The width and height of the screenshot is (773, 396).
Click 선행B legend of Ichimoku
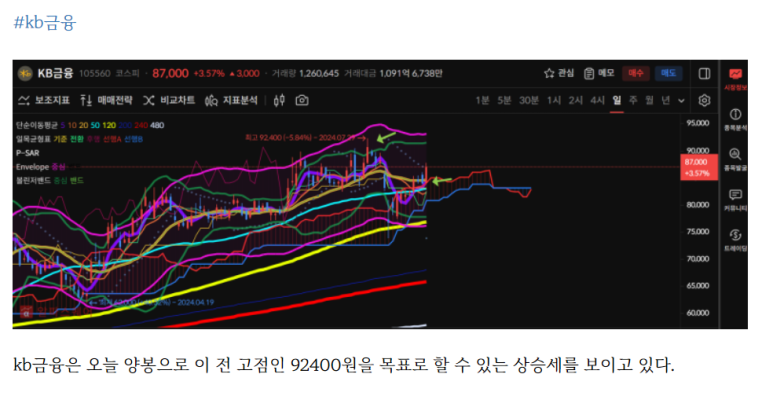133,139
